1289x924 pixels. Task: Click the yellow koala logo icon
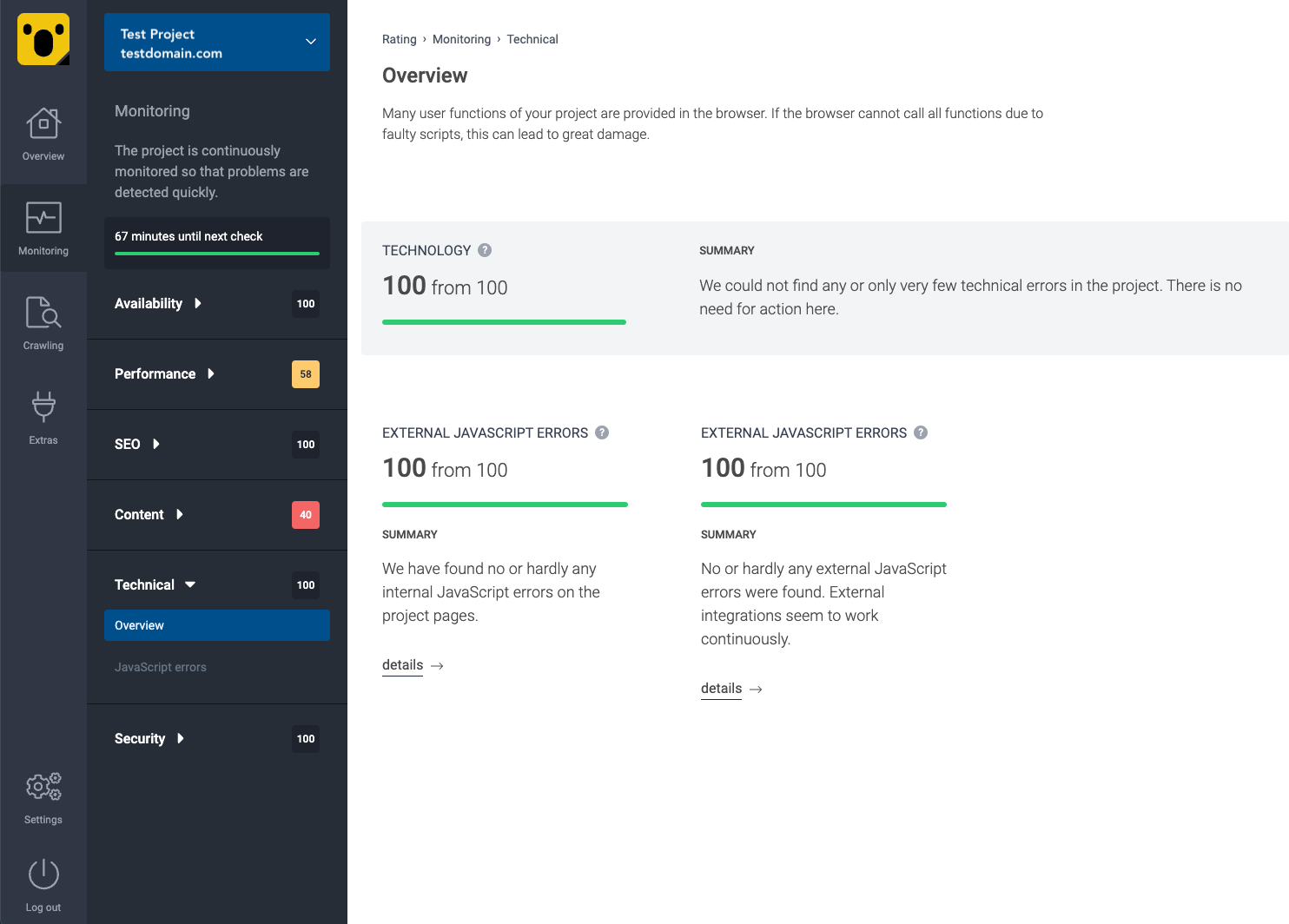point(43,39)
